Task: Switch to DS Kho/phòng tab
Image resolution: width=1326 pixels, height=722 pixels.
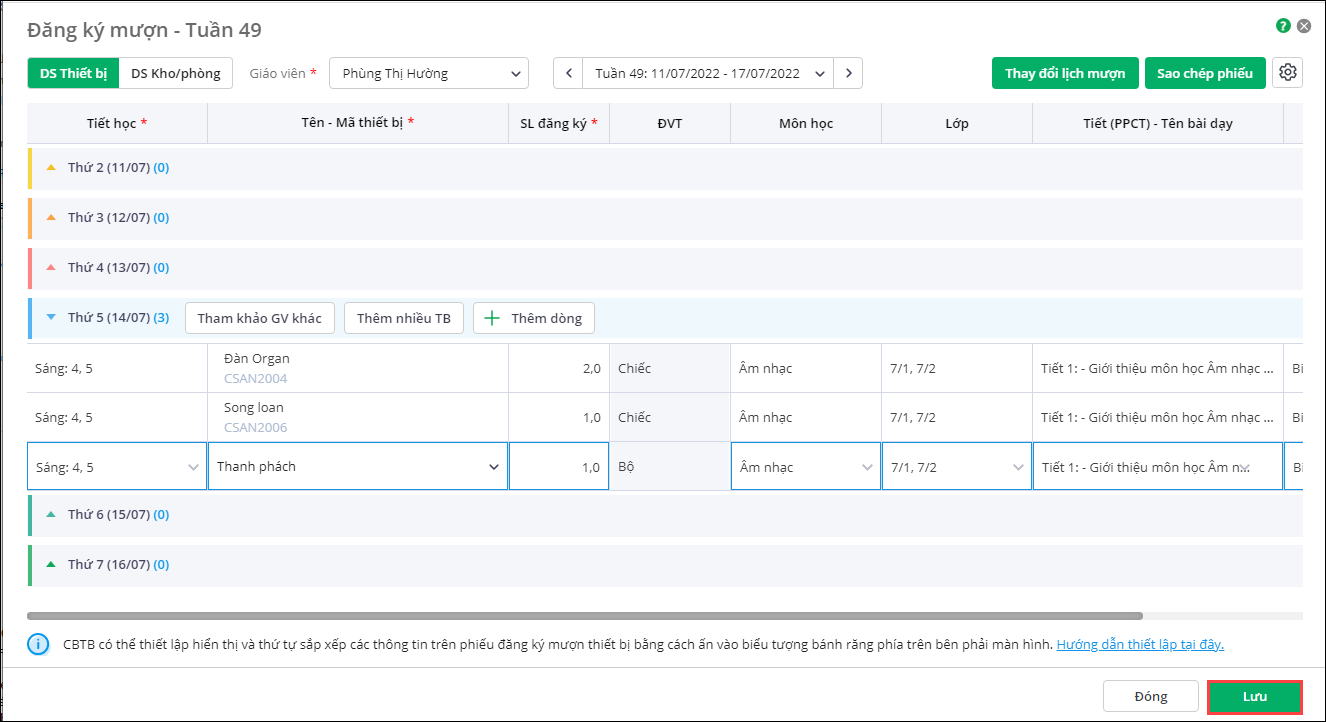Action: pos(176,73)
